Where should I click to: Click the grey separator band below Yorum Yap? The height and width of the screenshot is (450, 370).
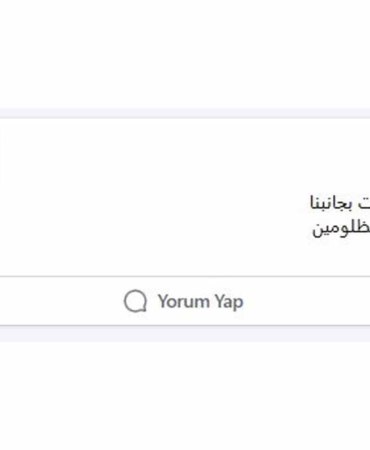(185, 334)
